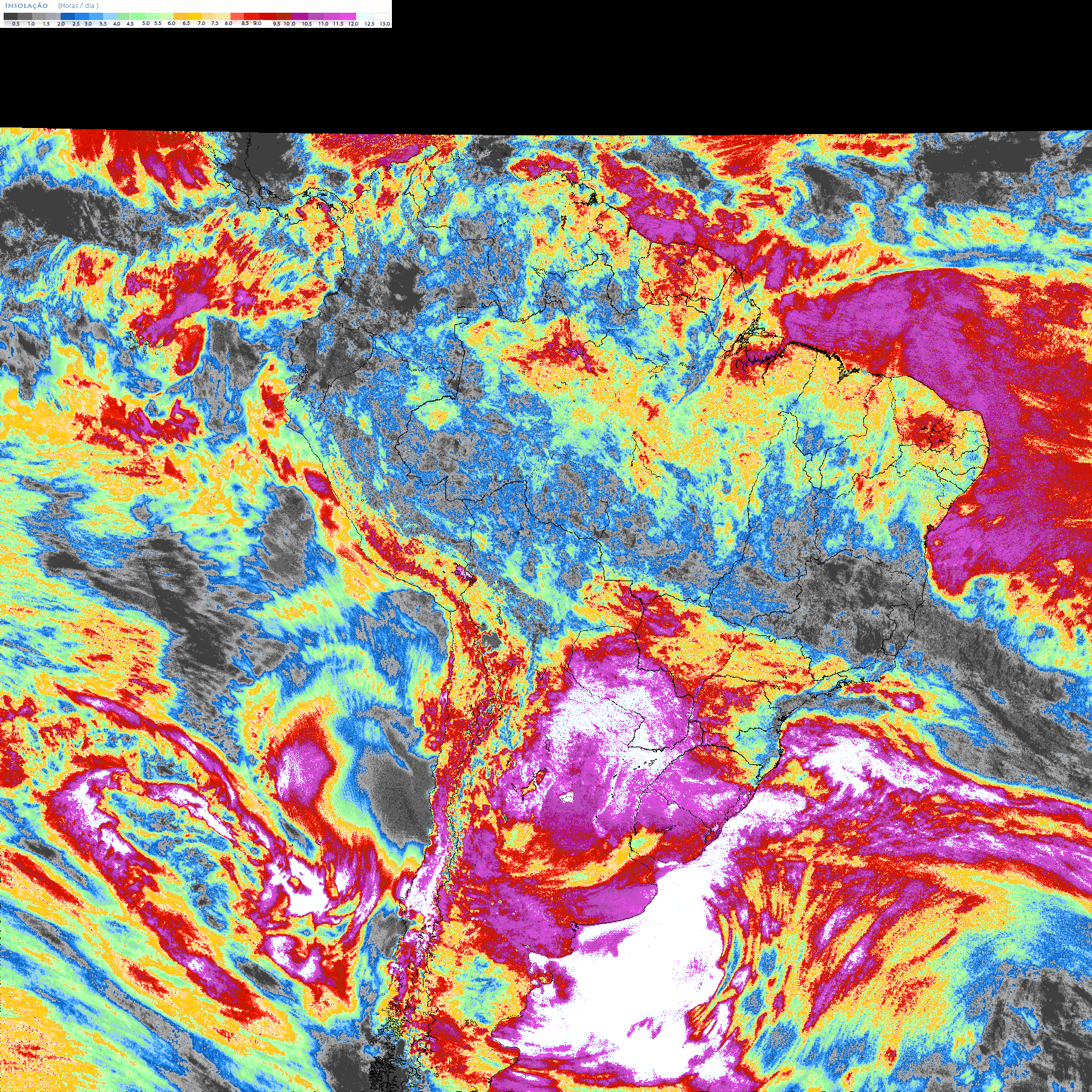The height and width of the screenshot is (1092, 1092).
Task: Click the '(Horas / dia)' unit label
Action: 78,5
